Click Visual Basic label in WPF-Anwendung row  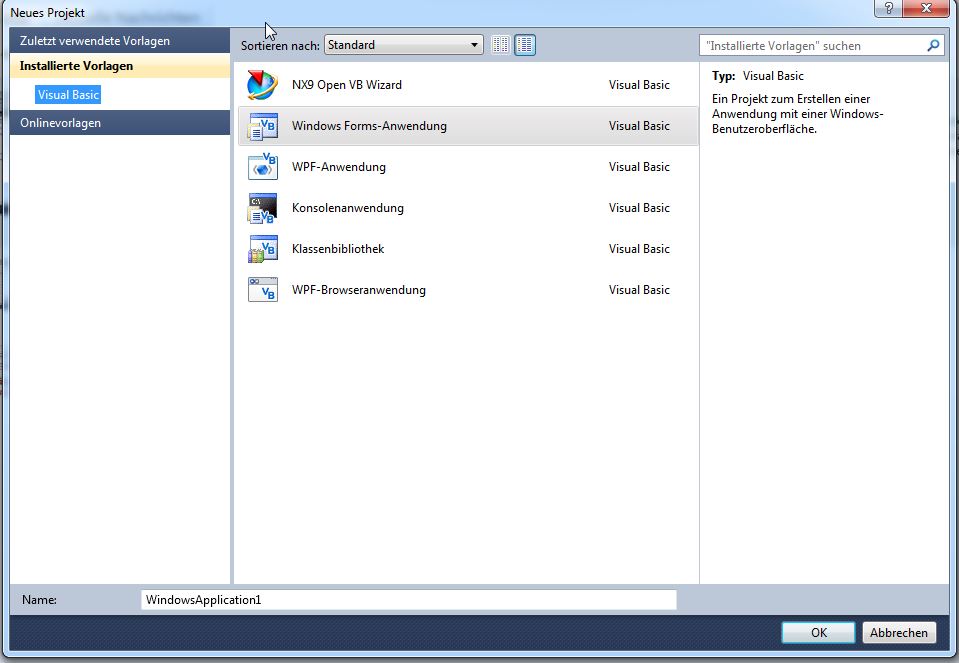coord(639,167)
